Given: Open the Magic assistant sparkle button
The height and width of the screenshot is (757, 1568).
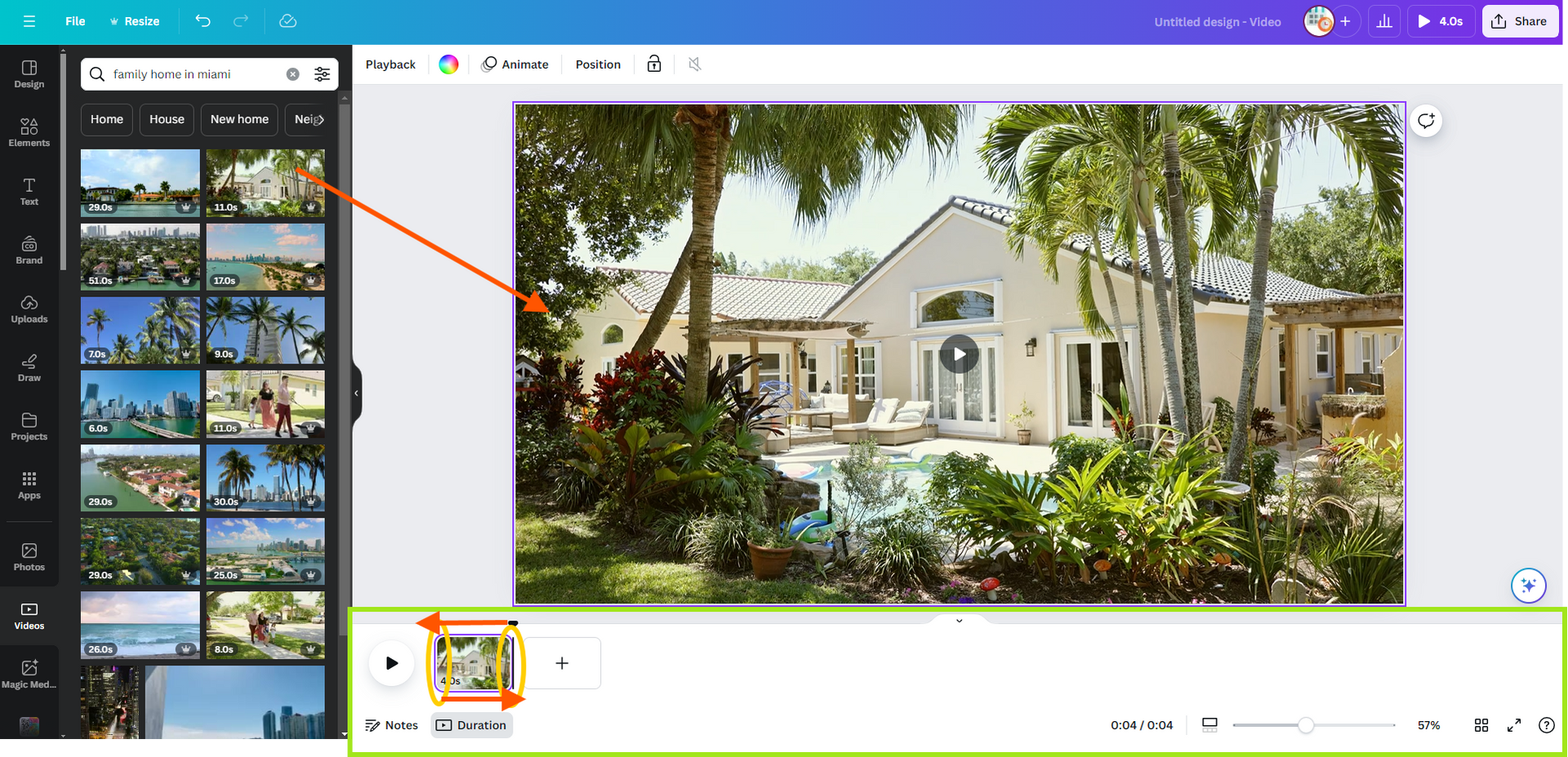Looking at the screenshot, I should [1528, 586].
